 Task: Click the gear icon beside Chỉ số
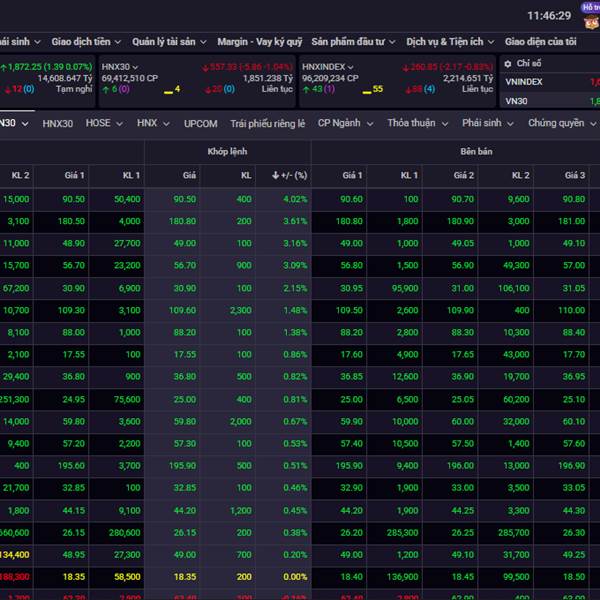[x=507, y=63]
